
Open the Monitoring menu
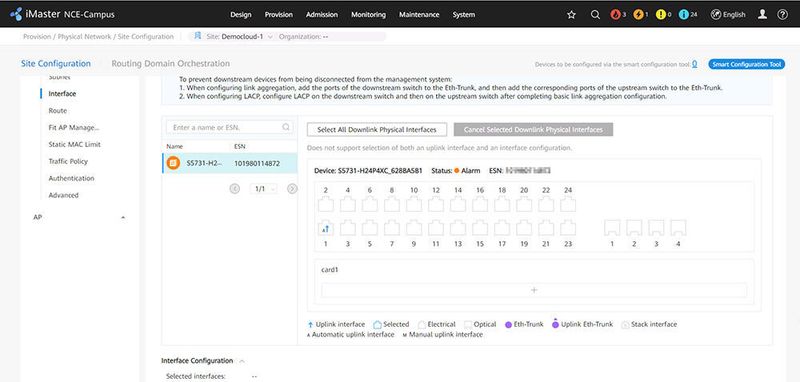point(368,15)
